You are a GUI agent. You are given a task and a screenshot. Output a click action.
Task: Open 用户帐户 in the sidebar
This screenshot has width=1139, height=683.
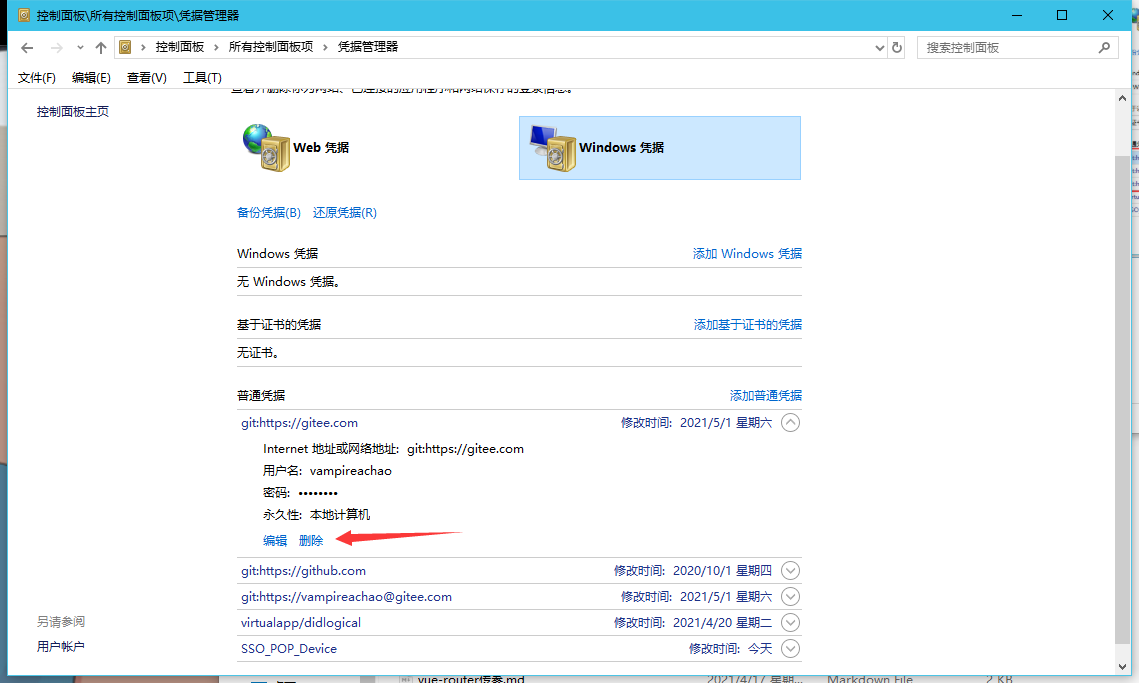[x=63, y=646]
